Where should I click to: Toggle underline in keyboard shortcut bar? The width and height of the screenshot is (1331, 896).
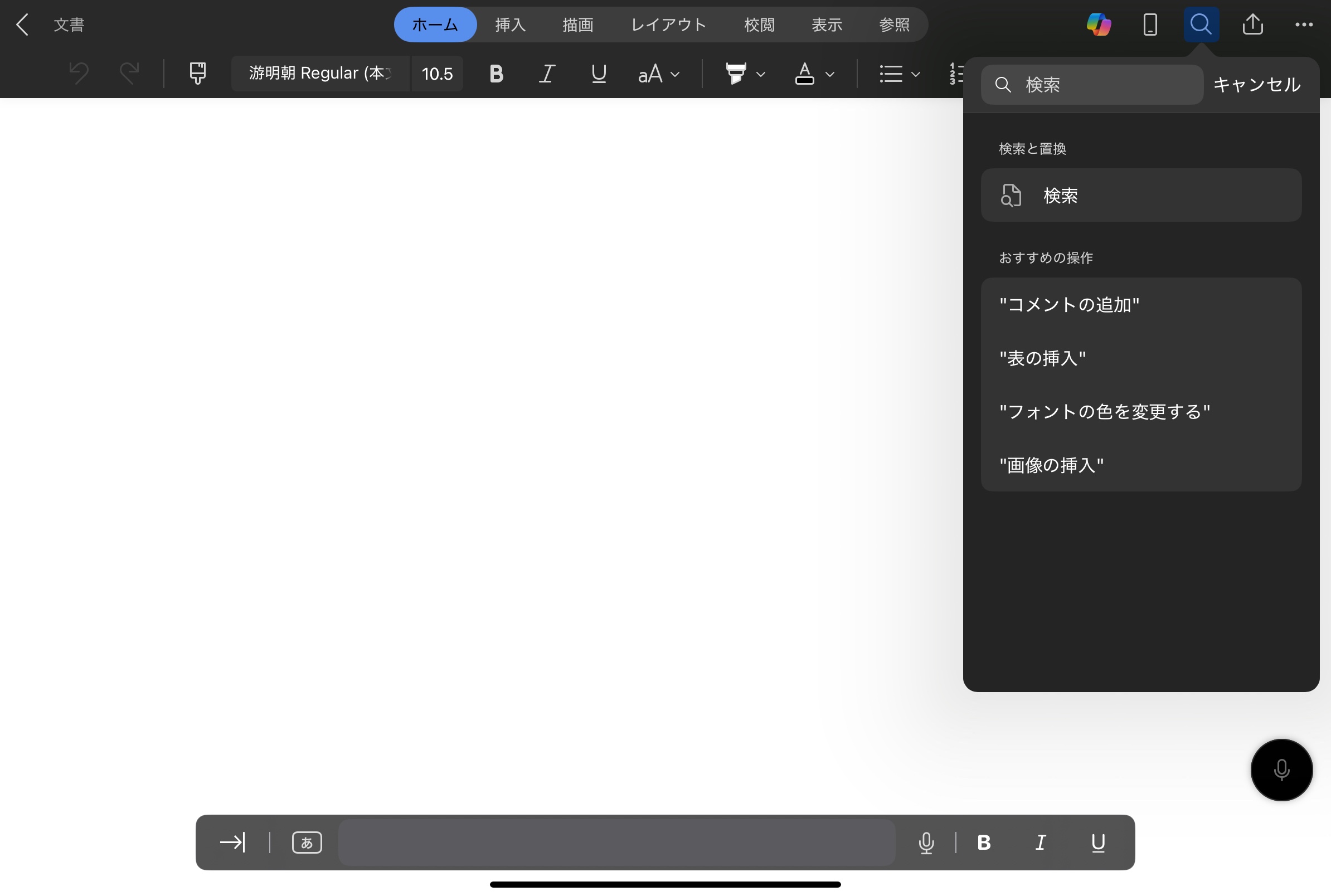(x=1097, y=843)
